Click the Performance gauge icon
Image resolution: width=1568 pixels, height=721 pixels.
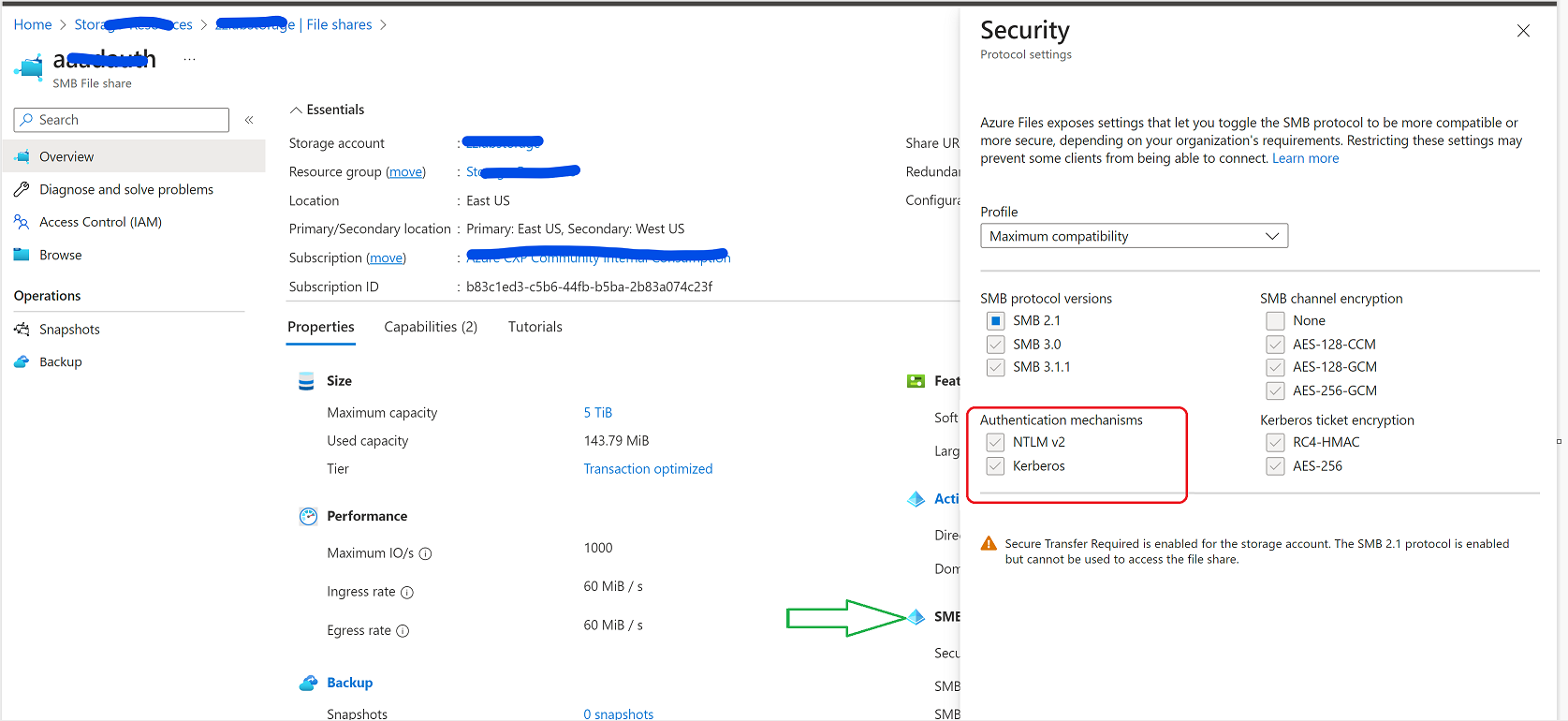tap(308, 516)
